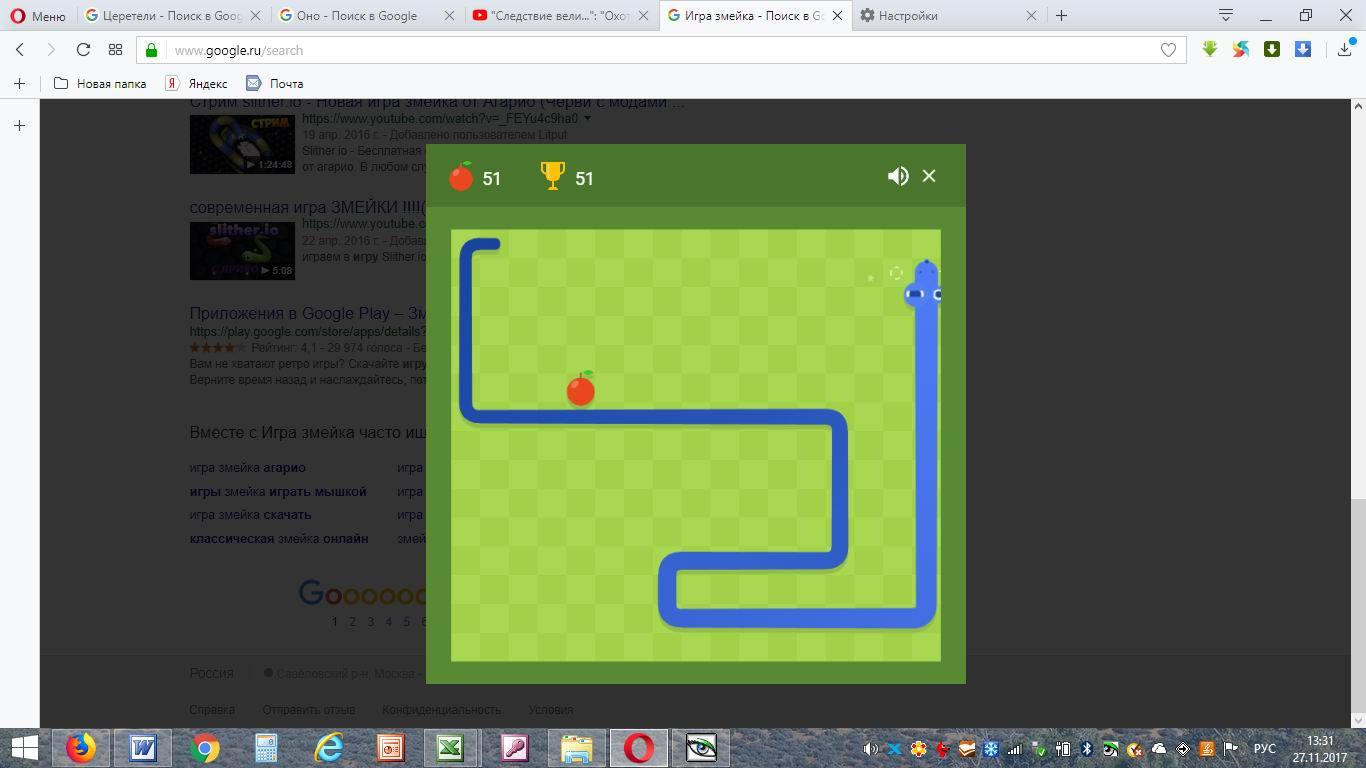Image resolution: width=1366 pixels, height=768 pixels.
Task: Go back to previous page
Action: point(20,50)
